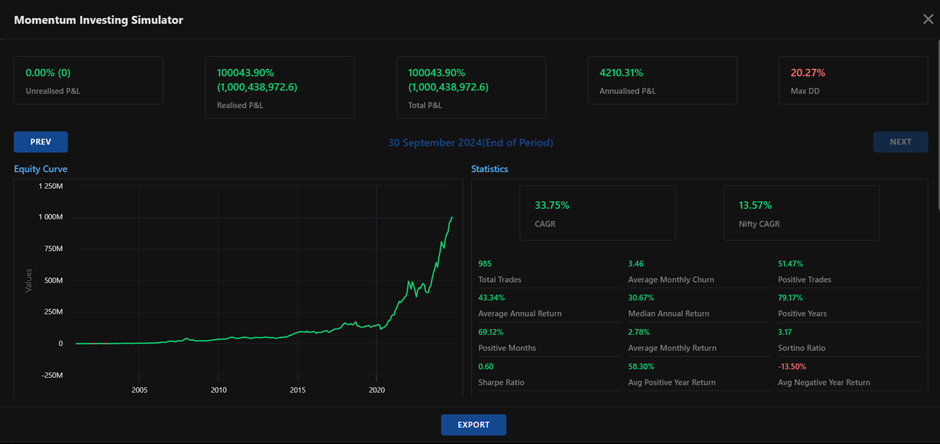
Task: Click the 30 September 2024 period label
Action: (x=470, y=142)
